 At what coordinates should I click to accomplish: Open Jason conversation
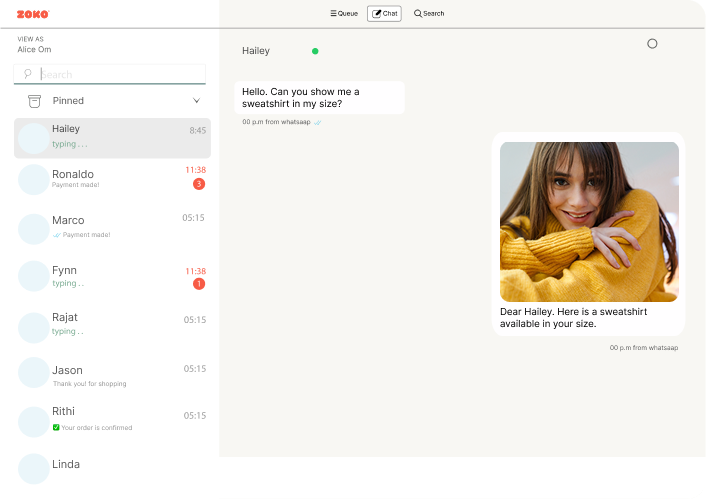(112, 373)
